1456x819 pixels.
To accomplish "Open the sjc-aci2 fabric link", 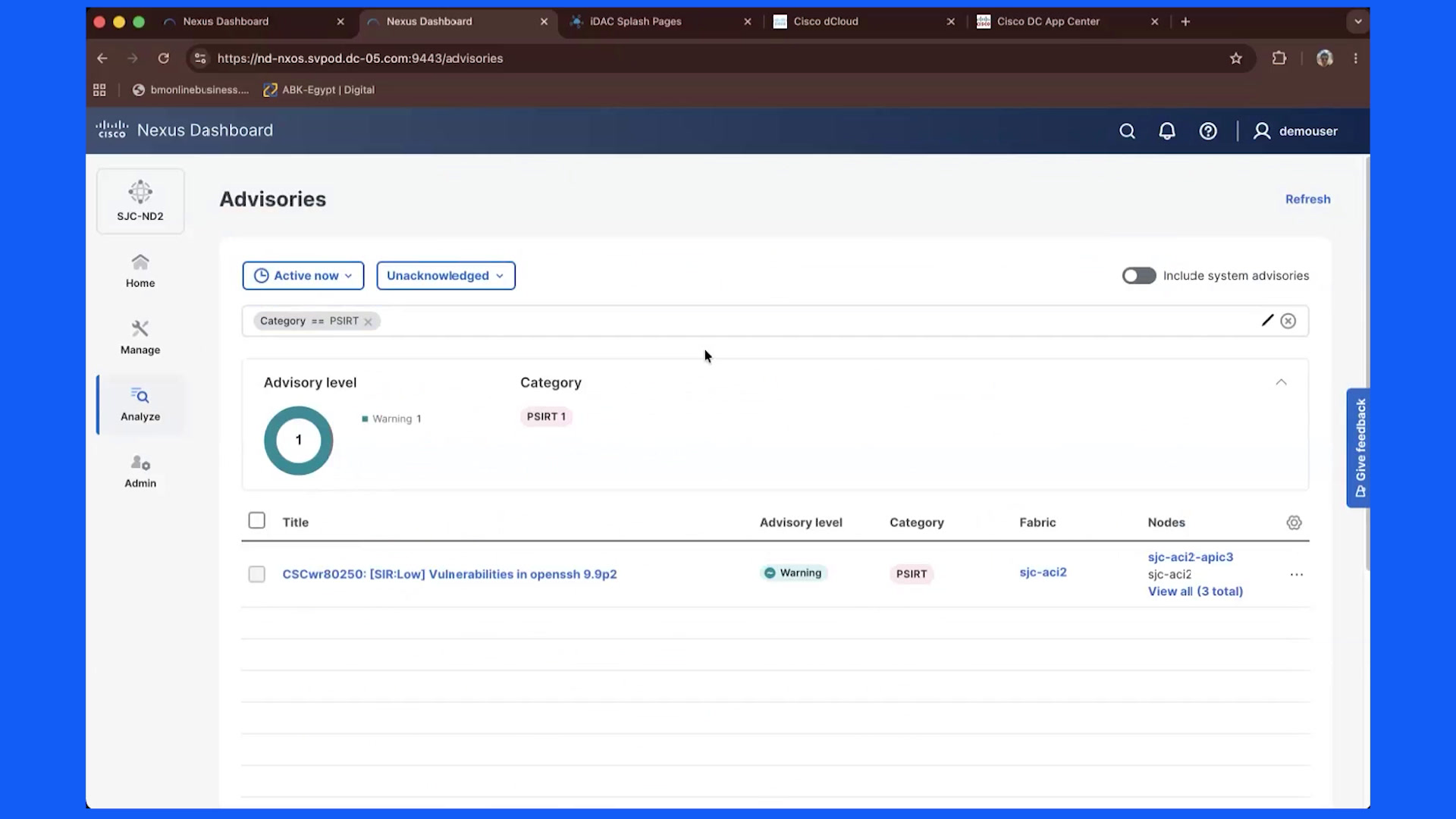I will tap(1043, 572).
